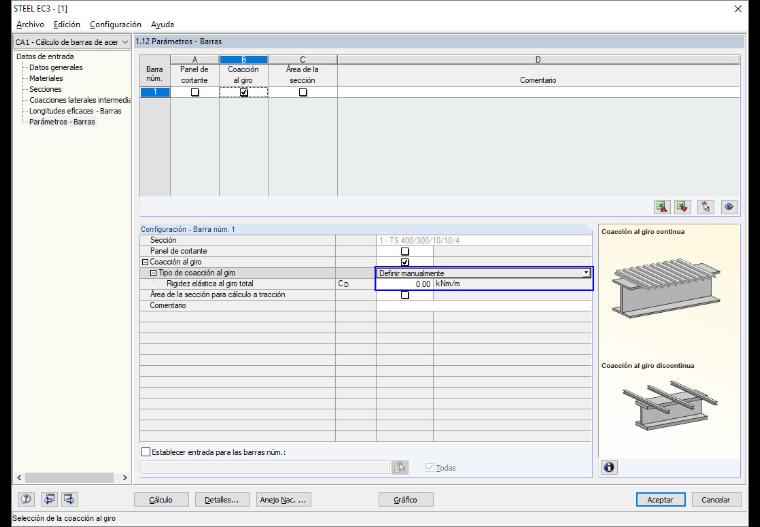
Task: Select Datos generales in the navigator tree
Action: (x=56, y=67)
